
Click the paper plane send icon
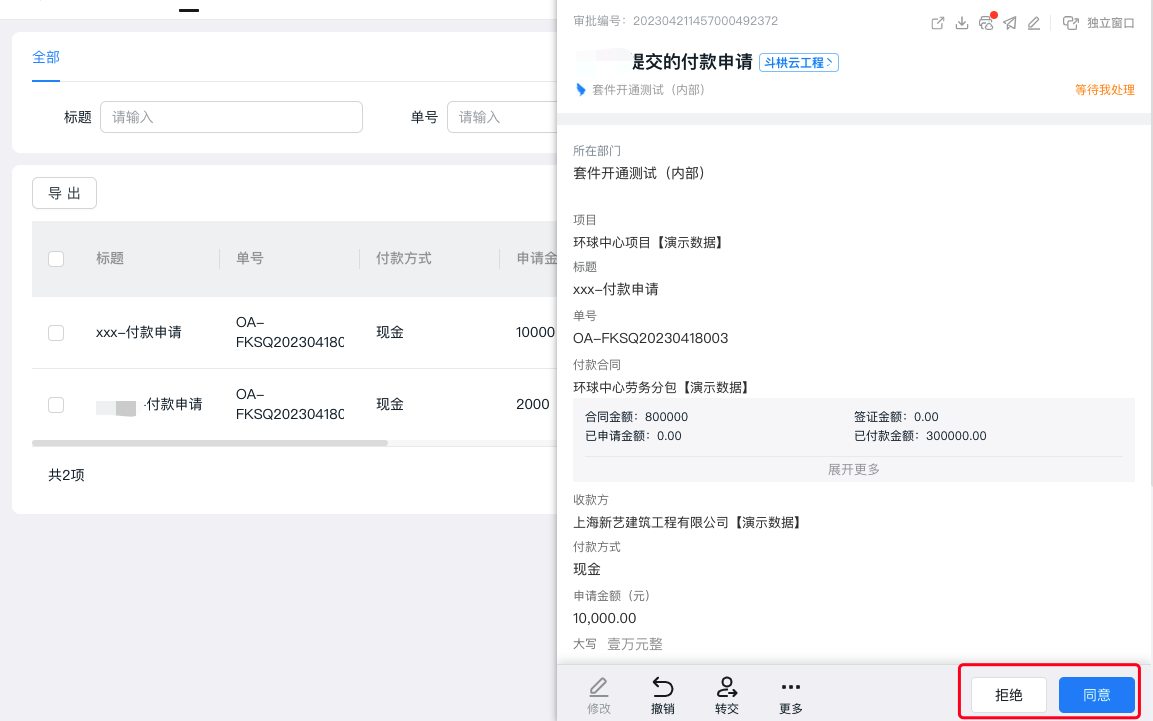[1010, 24]
